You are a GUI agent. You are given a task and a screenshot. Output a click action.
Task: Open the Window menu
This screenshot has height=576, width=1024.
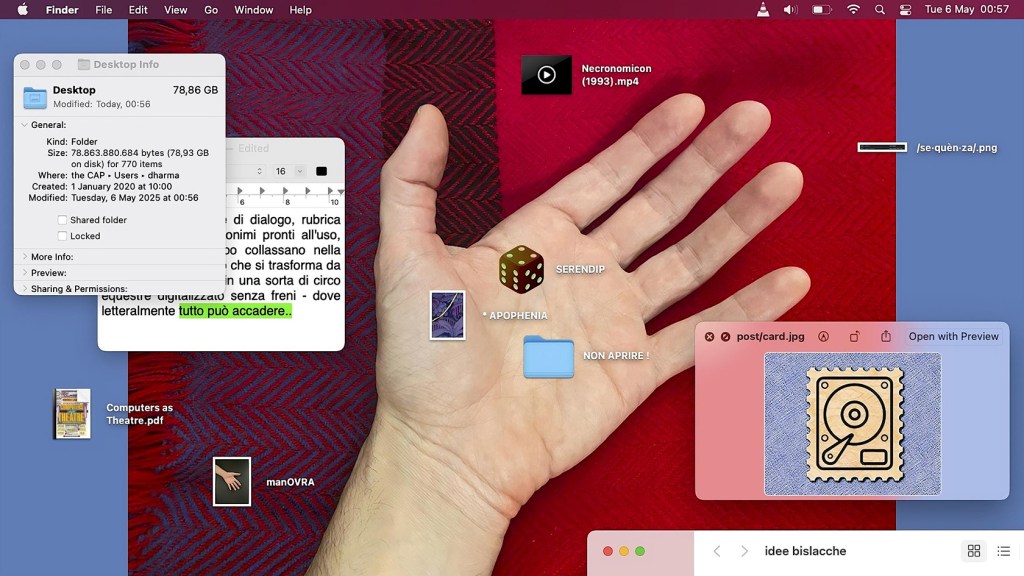(x=253, y=10)
